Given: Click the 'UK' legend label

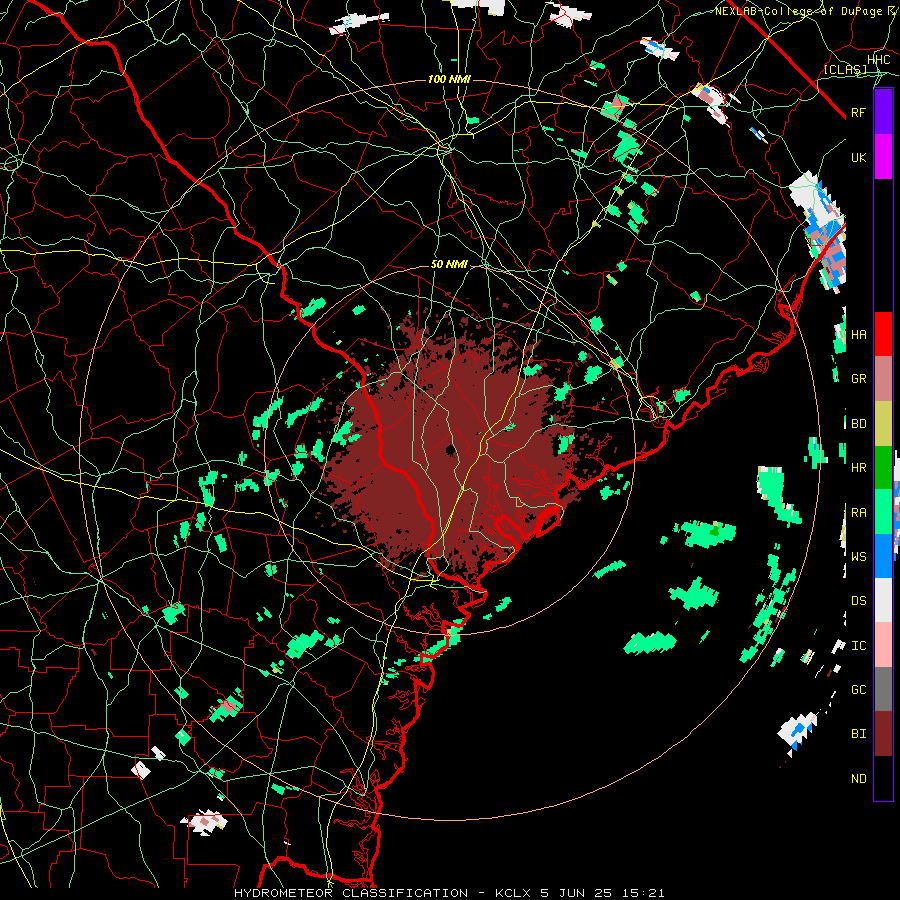Looking at the screenshot, I should point(859,157).
